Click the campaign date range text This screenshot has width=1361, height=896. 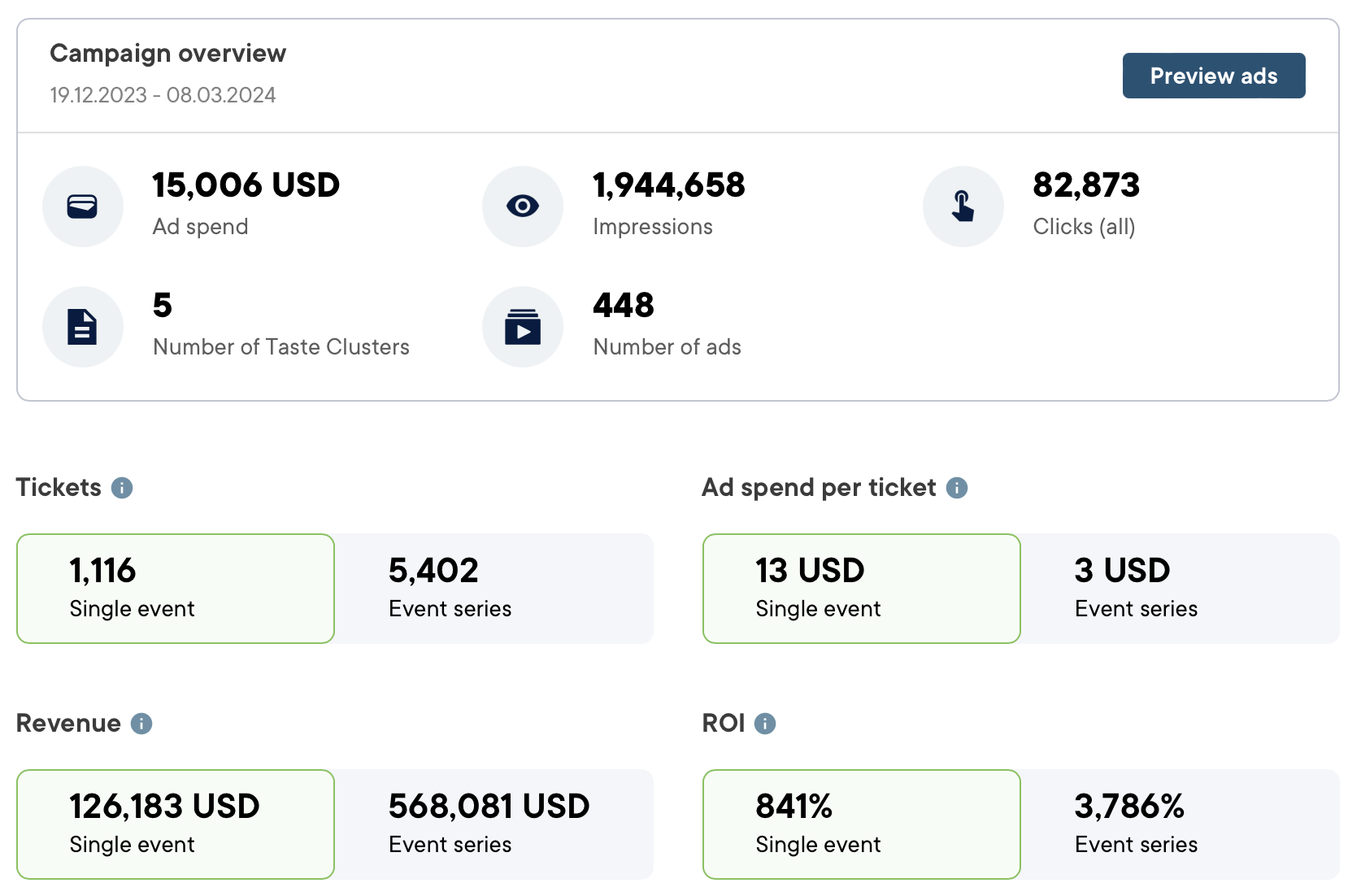[162, 94]
